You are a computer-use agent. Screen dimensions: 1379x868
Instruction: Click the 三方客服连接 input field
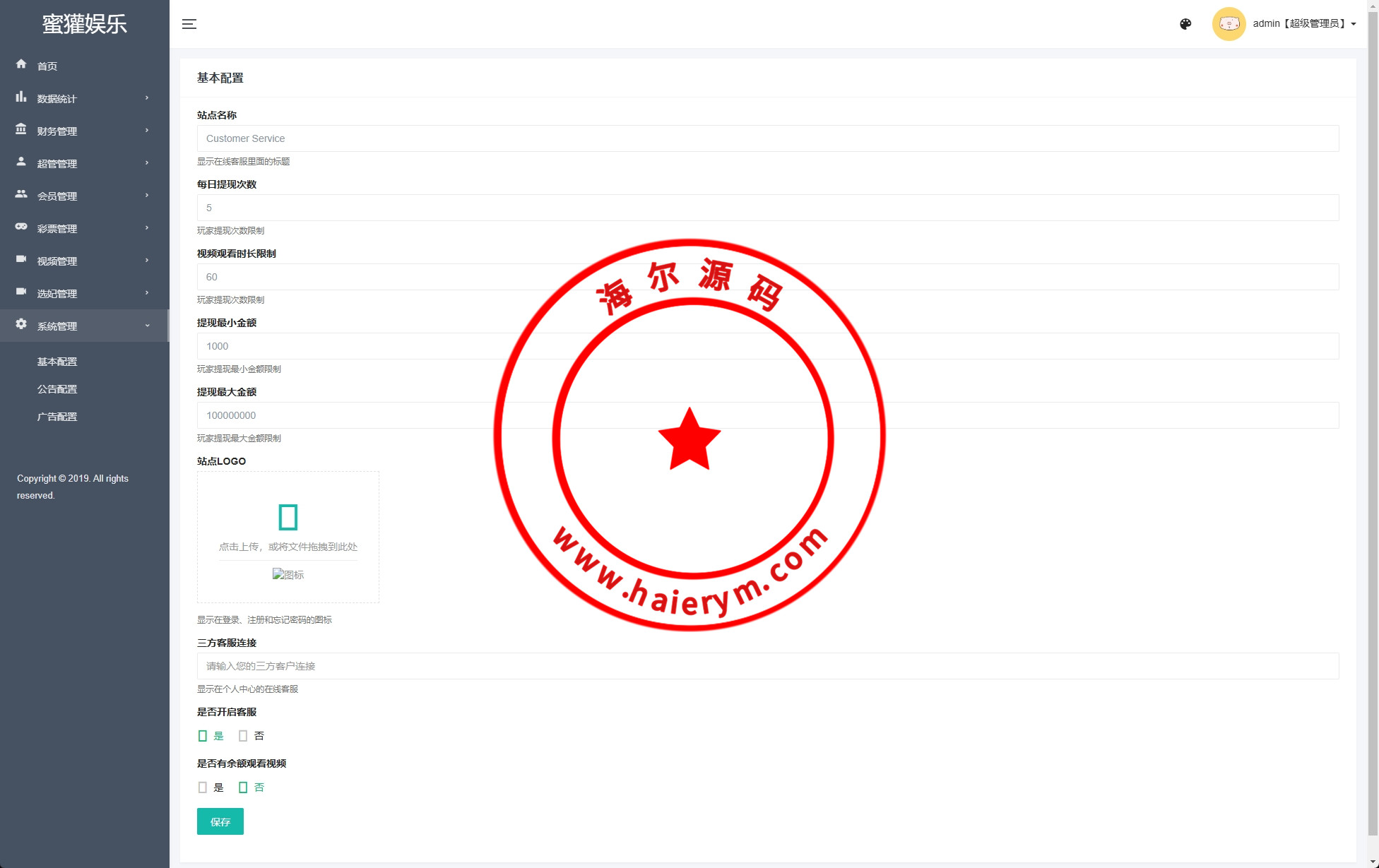pos(767,666)
